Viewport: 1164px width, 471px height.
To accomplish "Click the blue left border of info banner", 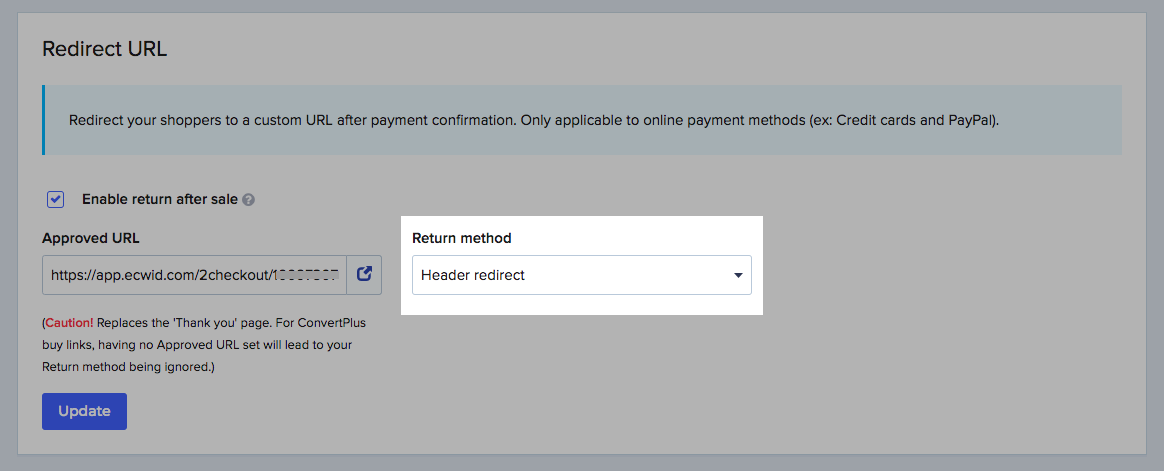I will tap(44, 120).
